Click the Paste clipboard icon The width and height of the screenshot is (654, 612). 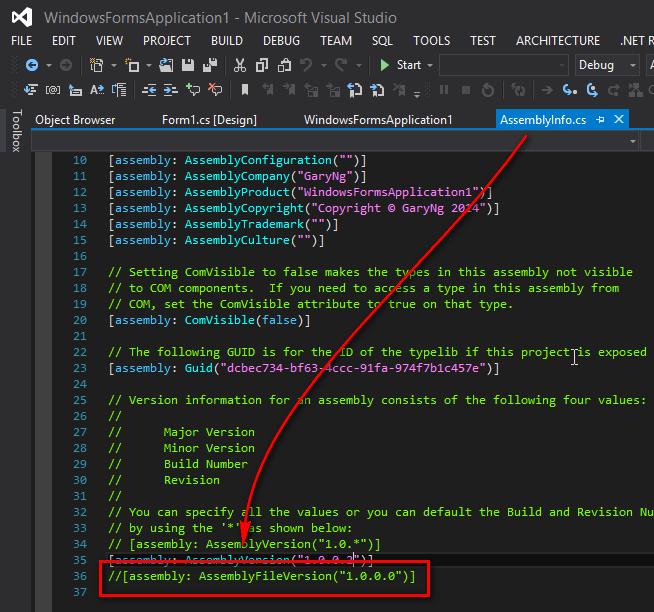284,65
